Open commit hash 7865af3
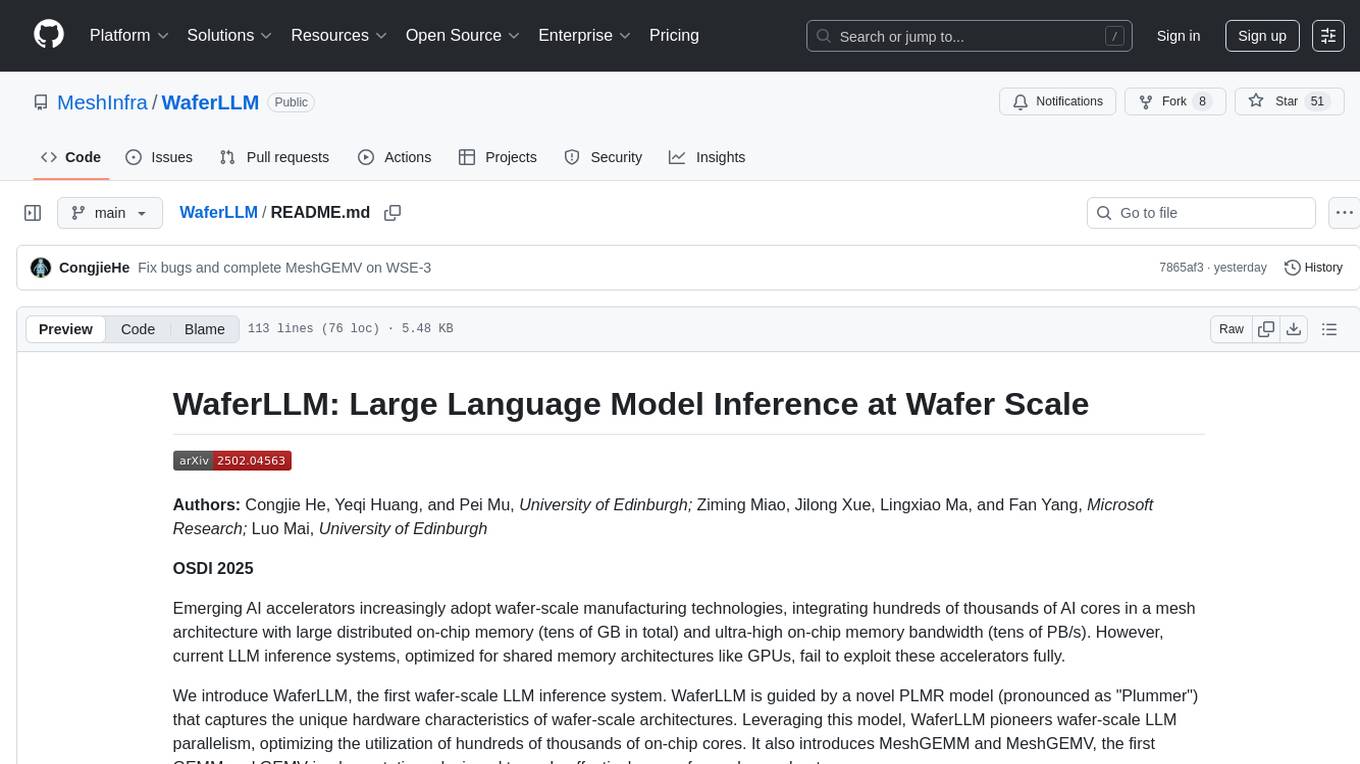Viewport: 1360px width, 764px height. pyautogui.click(x=1181, y=268)
